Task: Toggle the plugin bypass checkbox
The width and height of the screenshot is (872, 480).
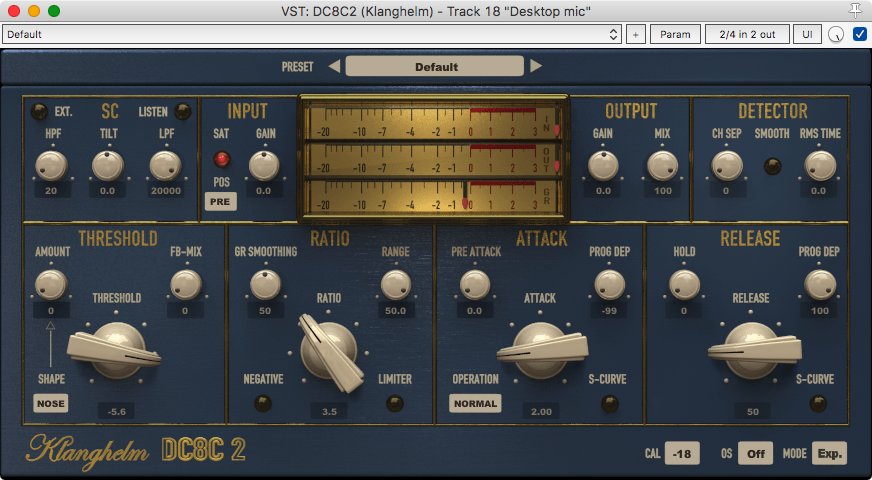Action: pyautogui.click(x=860, y=34)
